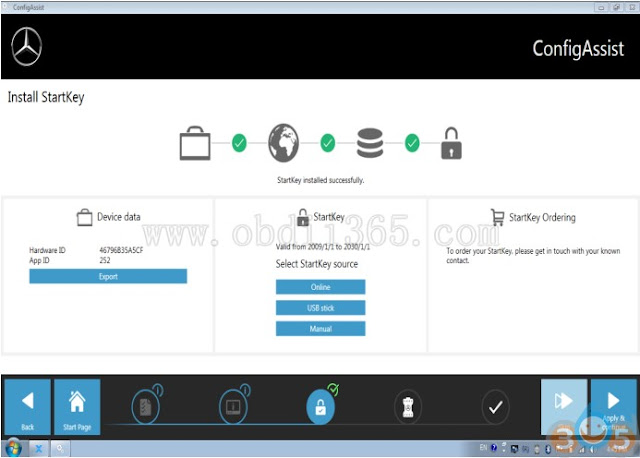Viewport: 640px width, 458px height.
Task: Click the green checkmark after the database
Action: point(412,143)
